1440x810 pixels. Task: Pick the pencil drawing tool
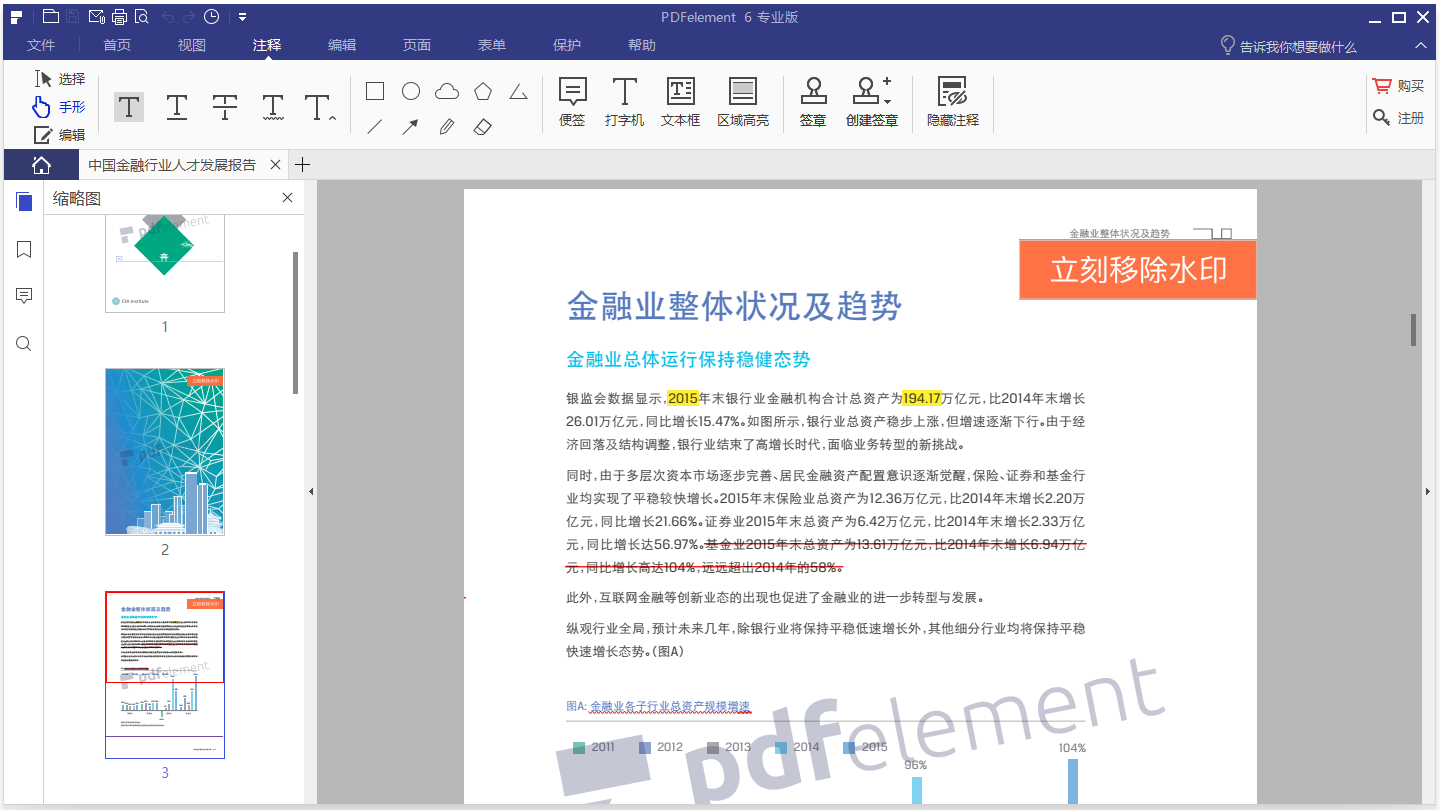447,127
